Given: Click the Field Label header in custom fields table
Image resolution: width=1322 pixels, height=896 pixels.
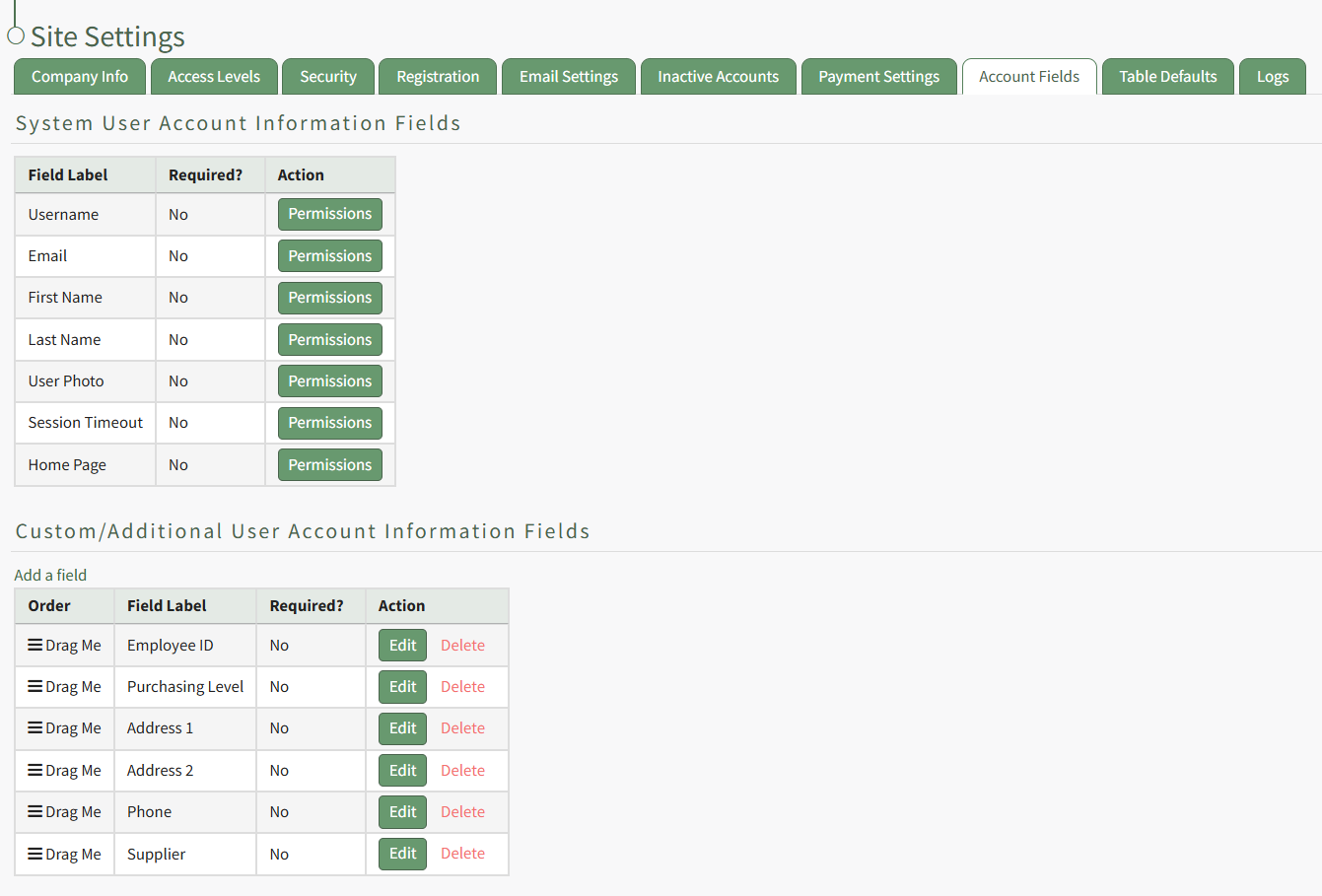Looking at the screenshot, I should pyautogui.click(x=167, y=606).
